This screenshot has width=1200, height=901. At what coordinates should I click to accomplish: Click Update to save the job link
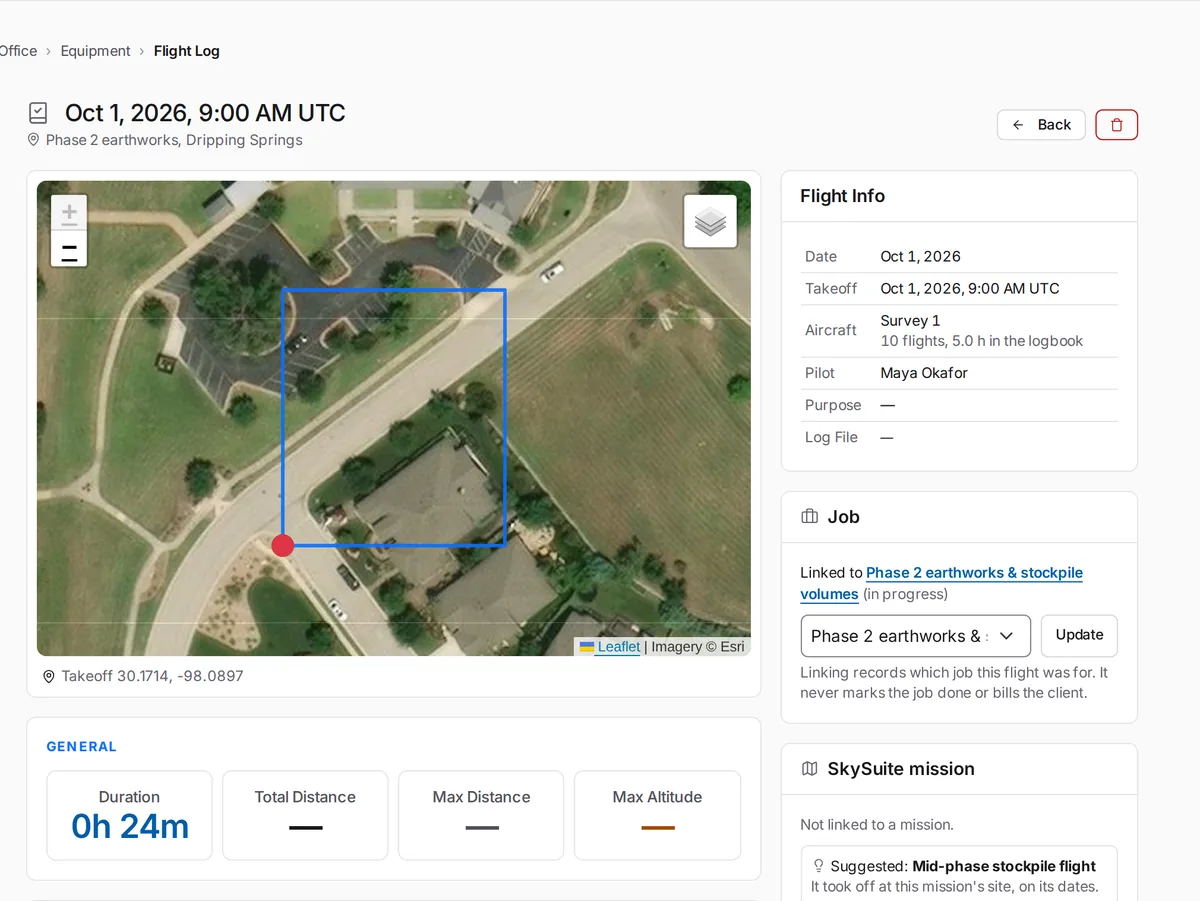point(1079,635)
